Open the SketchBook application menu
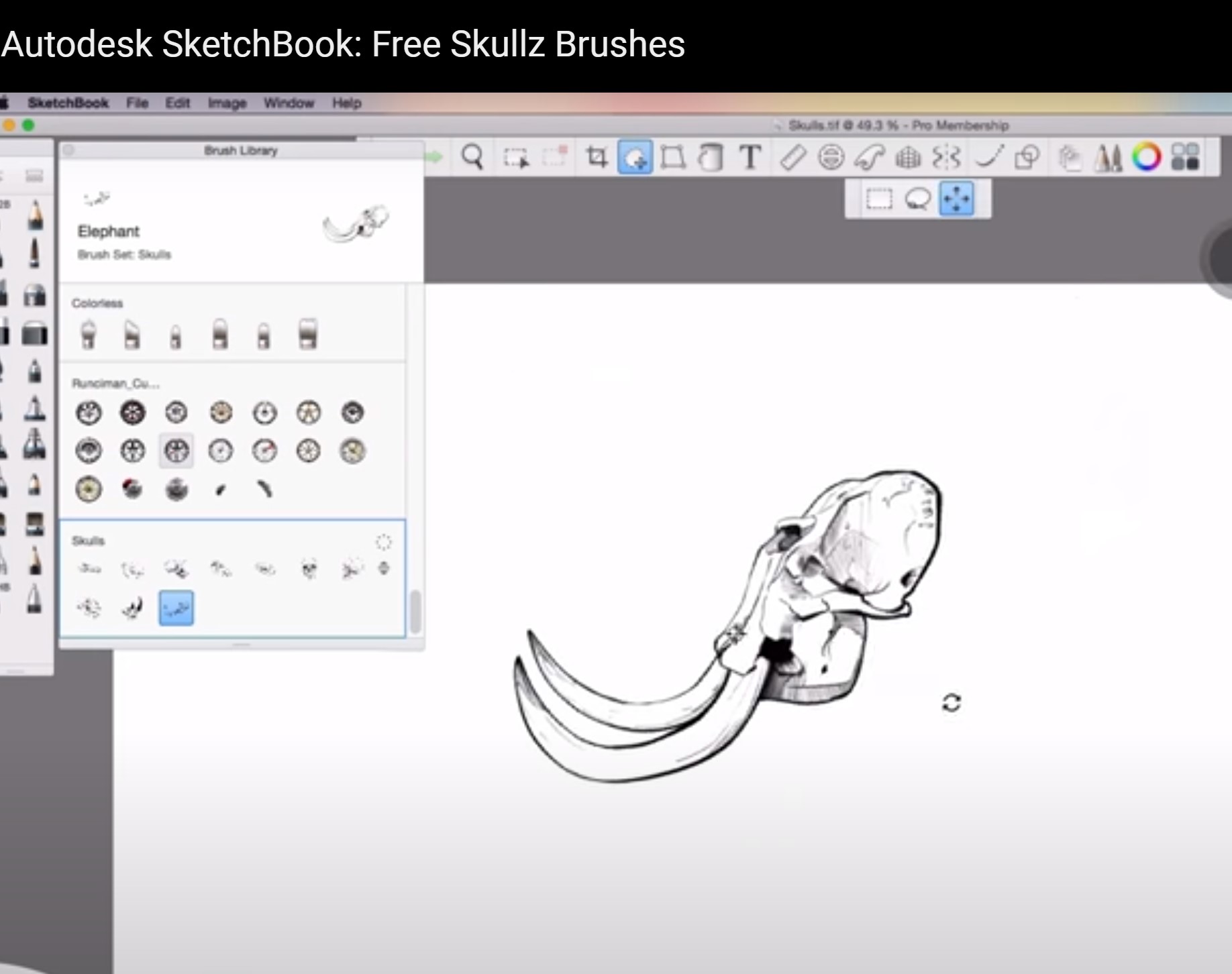 pyautogui.click(x=68, y=103)
